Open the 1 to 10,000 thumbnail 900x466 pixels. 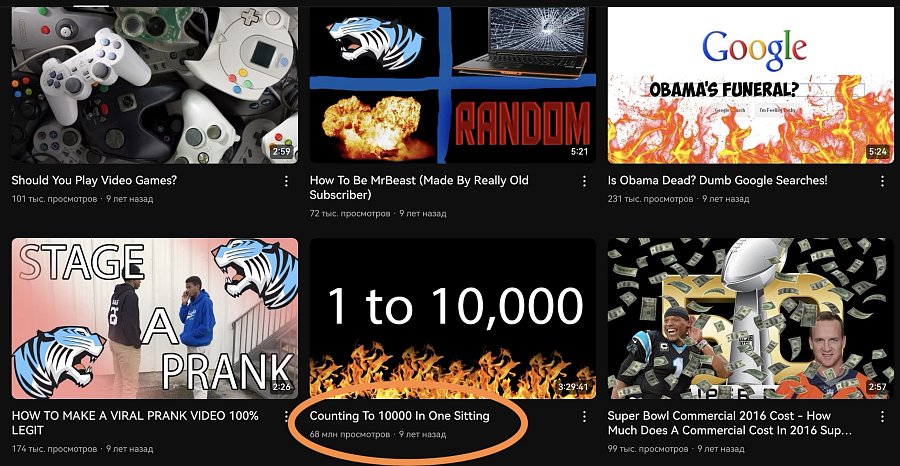coord(453,319)
